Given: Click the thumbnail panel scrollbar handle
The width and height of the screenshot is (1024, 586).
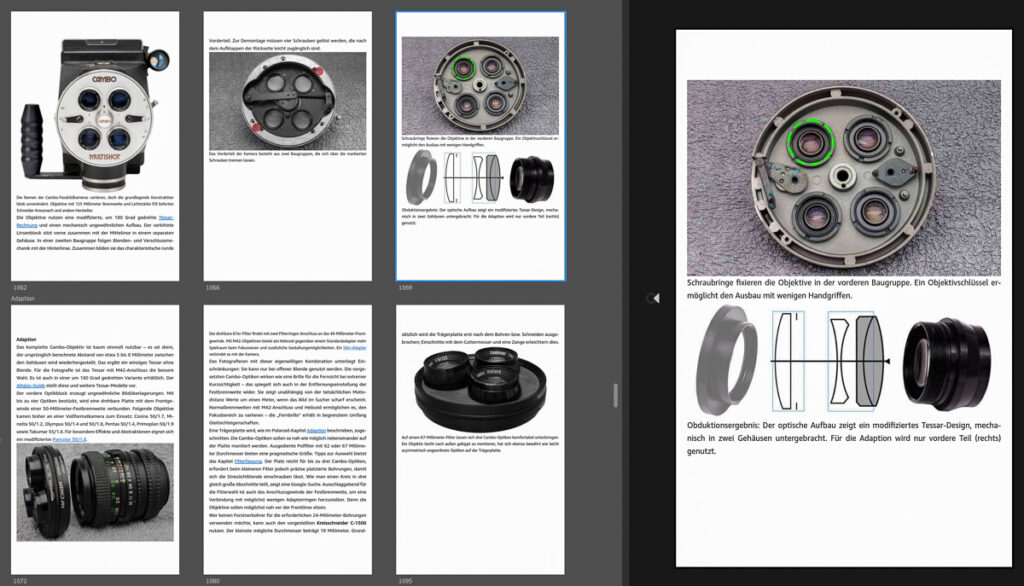Looking at the screenshot, I should coord(615,395).
